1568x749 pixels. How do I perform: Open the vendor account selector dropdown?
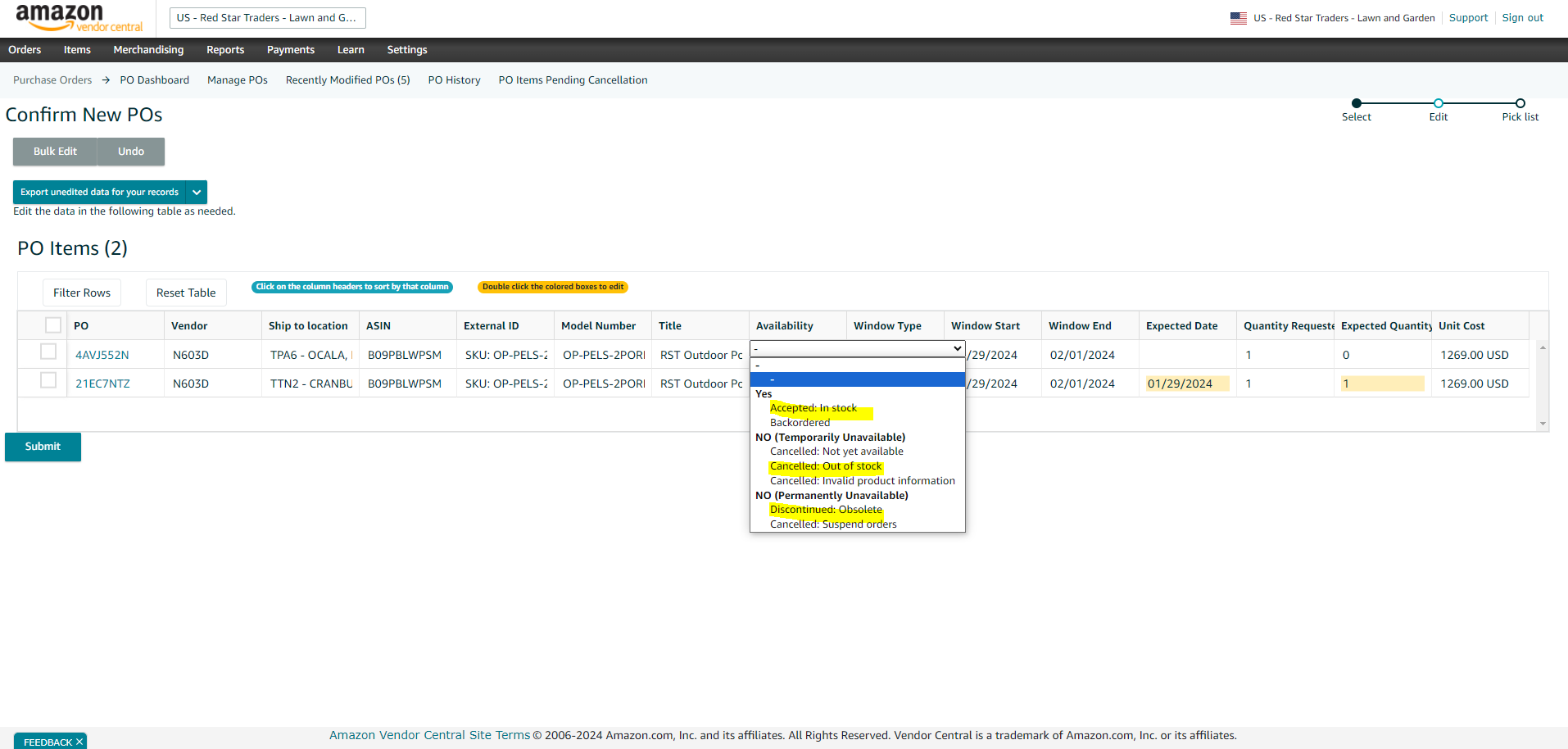pyautogui.click(x=267, y=18)
